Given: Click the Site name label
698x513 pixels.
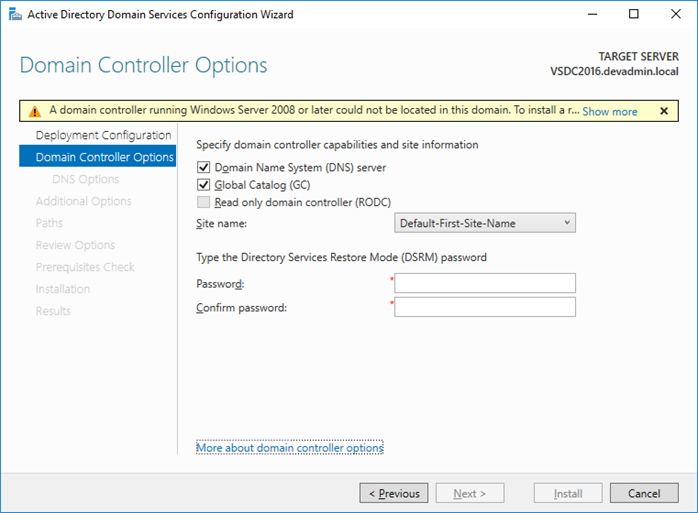Looking at the screenshot, I should pyautogui.click(x=221, y=223).
